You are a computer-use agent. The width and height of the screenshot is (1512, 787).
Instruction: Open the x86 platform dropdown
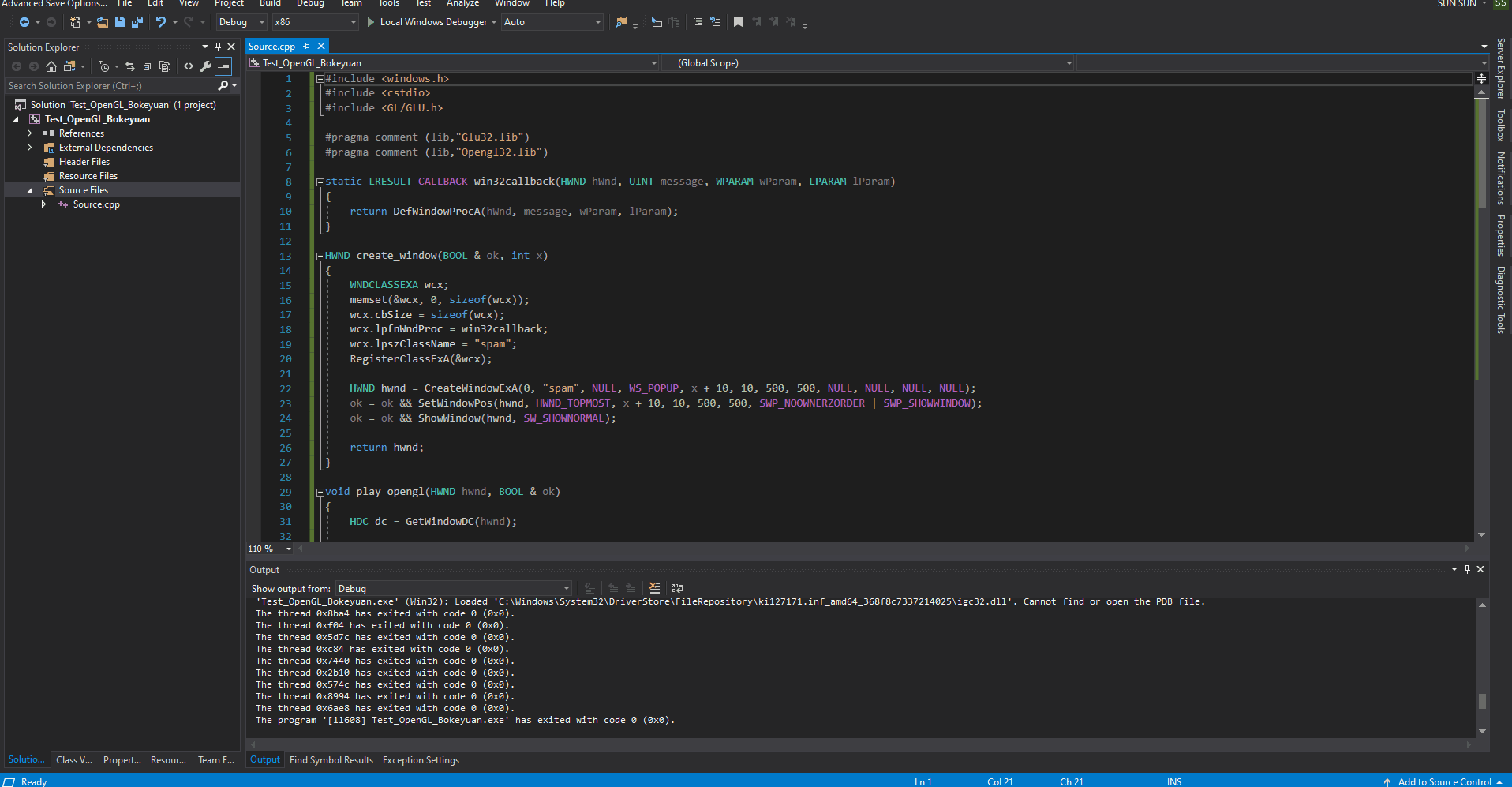click(x=315, y=22)
